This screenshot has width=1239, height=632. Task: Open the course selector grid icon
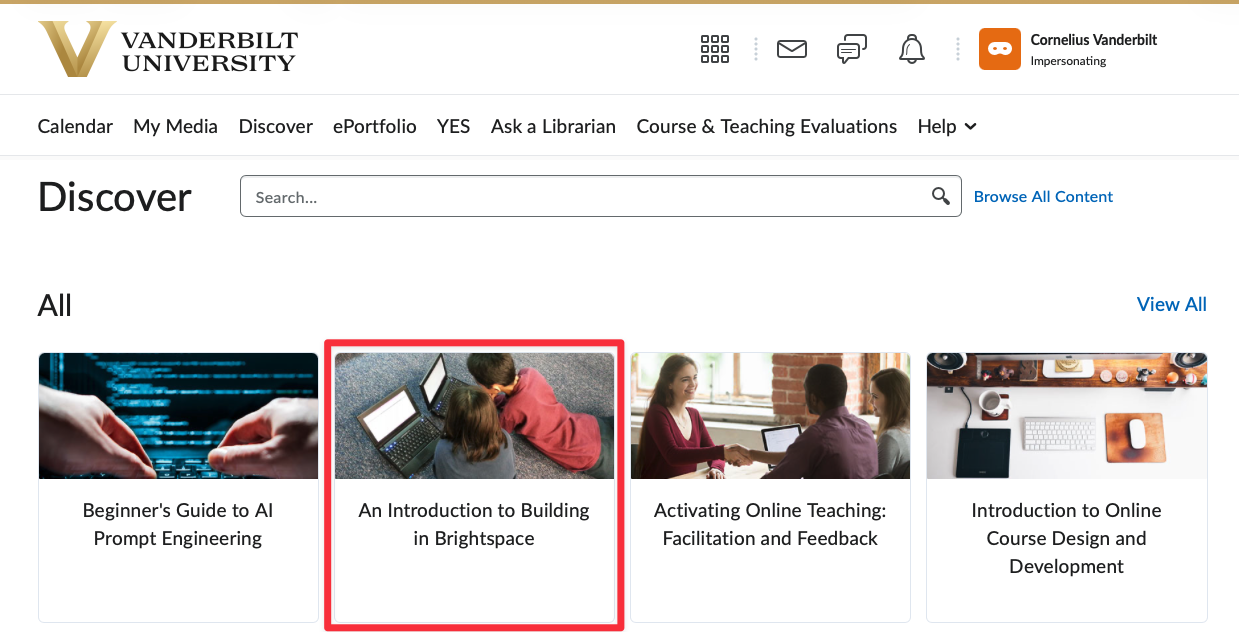(715, 49)
